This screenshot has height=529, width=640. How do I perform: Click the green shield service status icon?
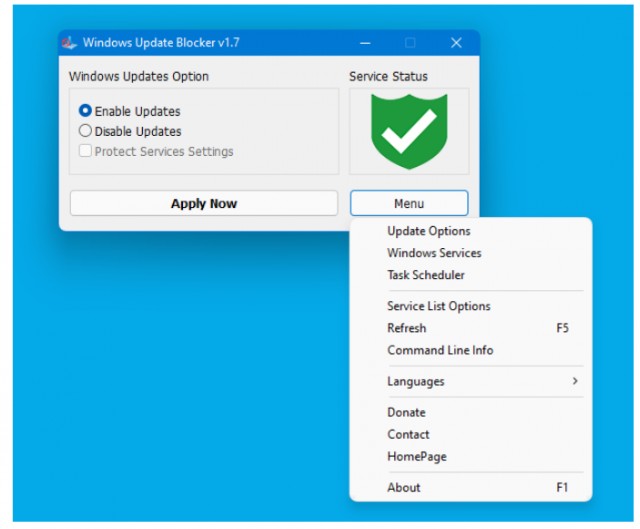click(x=408, y=131)
